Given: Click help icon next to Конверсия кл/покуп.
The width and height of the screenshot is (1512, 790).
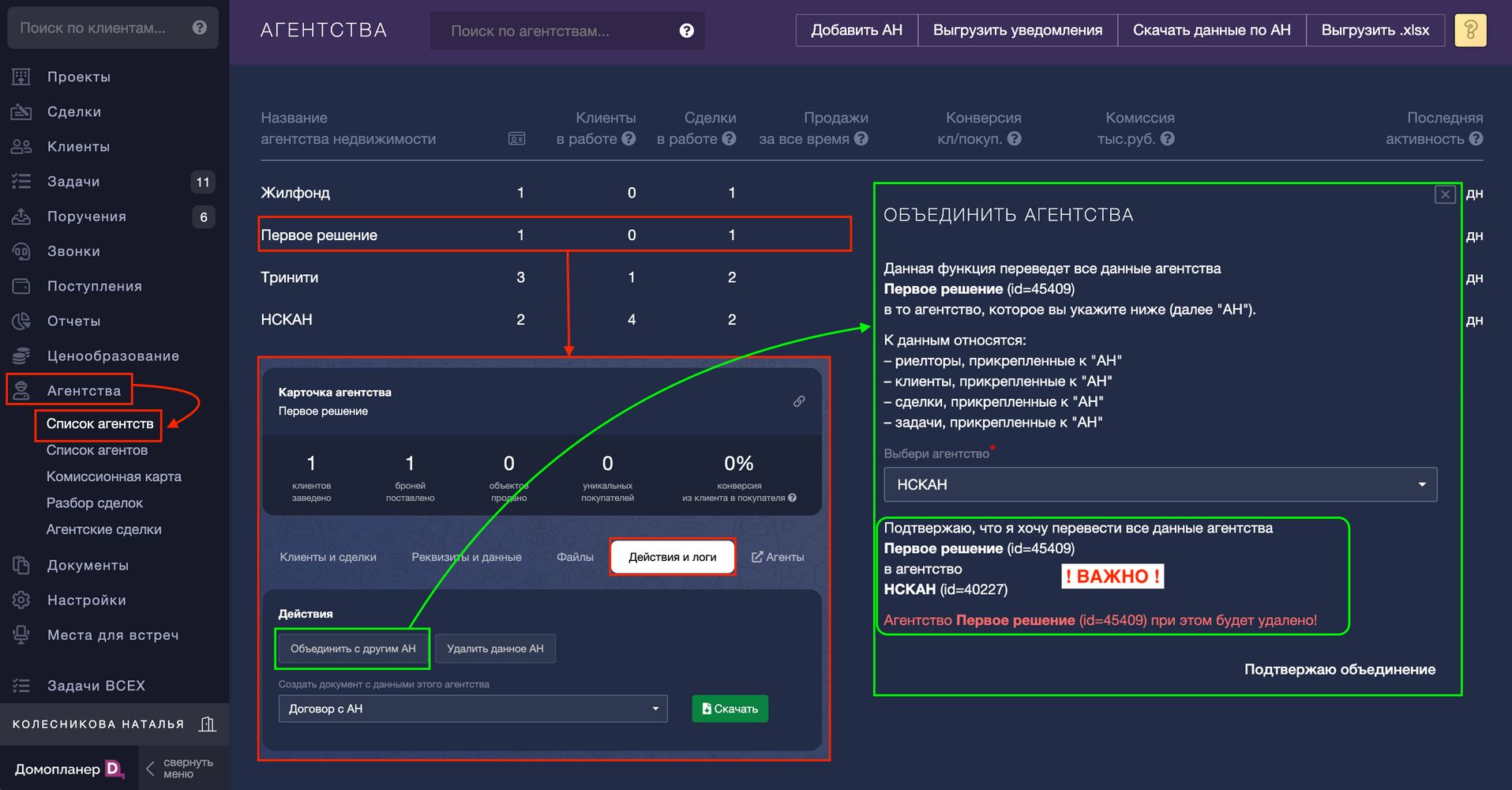Looking at the screenshot, I should [1015, 138].
